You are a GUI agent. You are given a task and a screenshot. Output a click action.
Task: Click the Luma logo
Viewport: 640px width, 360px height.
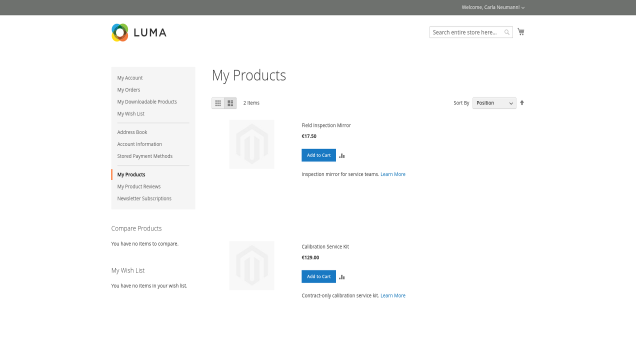[139, 33]
